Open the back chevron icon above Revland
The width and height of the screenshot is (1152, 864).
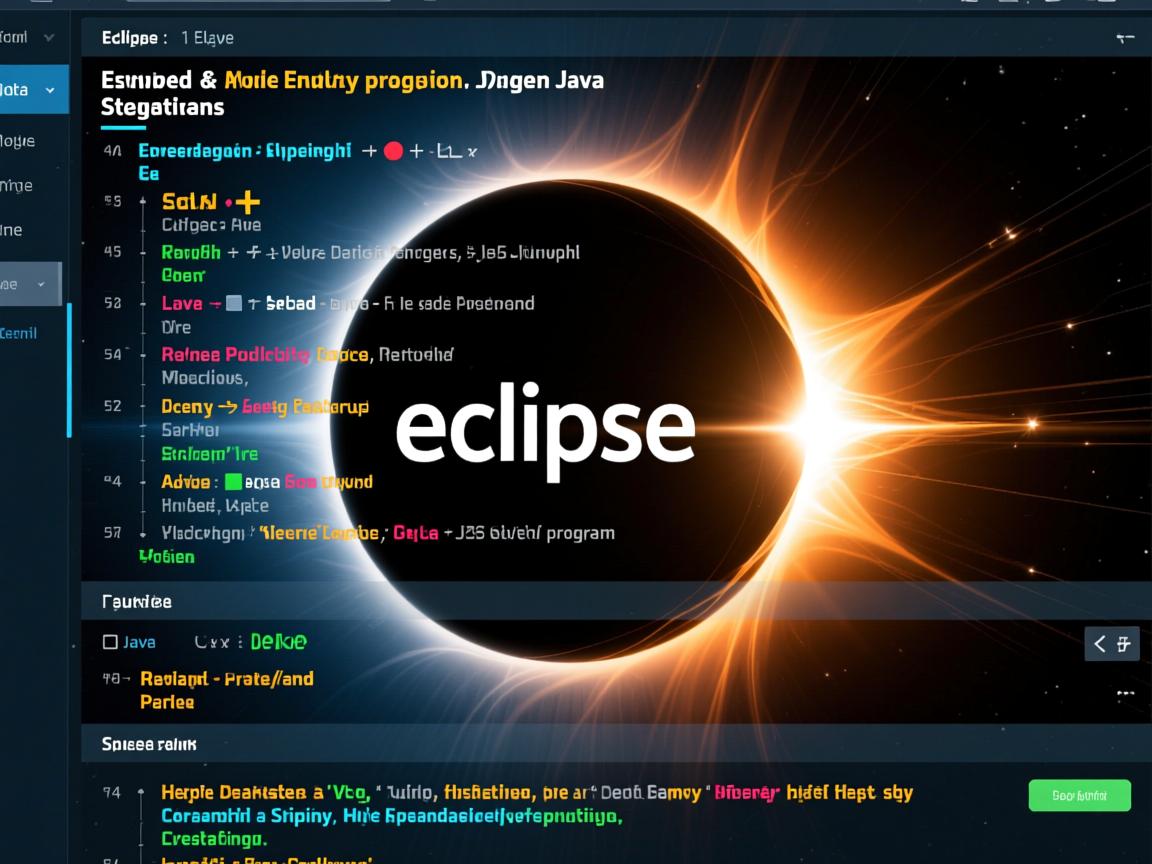pos(1100,643)
